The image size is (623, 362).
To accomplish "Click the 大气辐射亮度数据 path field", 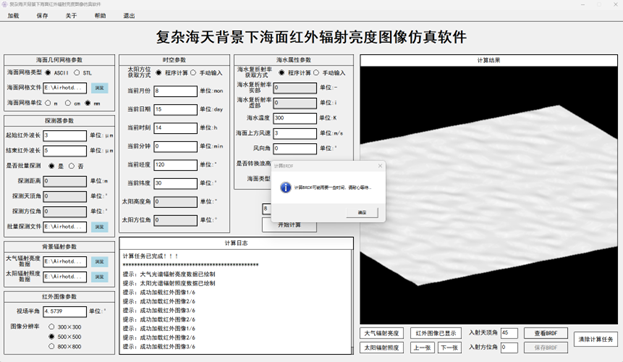I will tap(65, 261).
